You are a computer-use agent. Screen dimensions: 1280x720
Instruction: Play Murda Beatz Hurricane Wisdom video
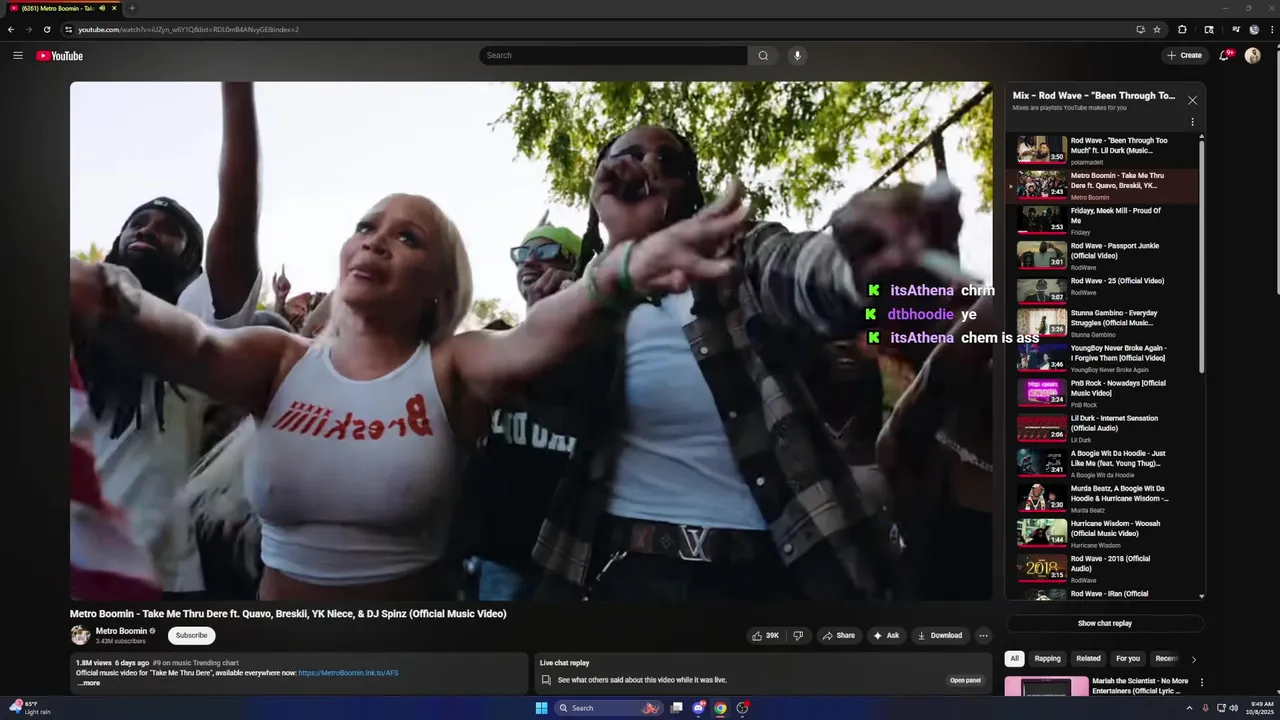(1103, 497)
